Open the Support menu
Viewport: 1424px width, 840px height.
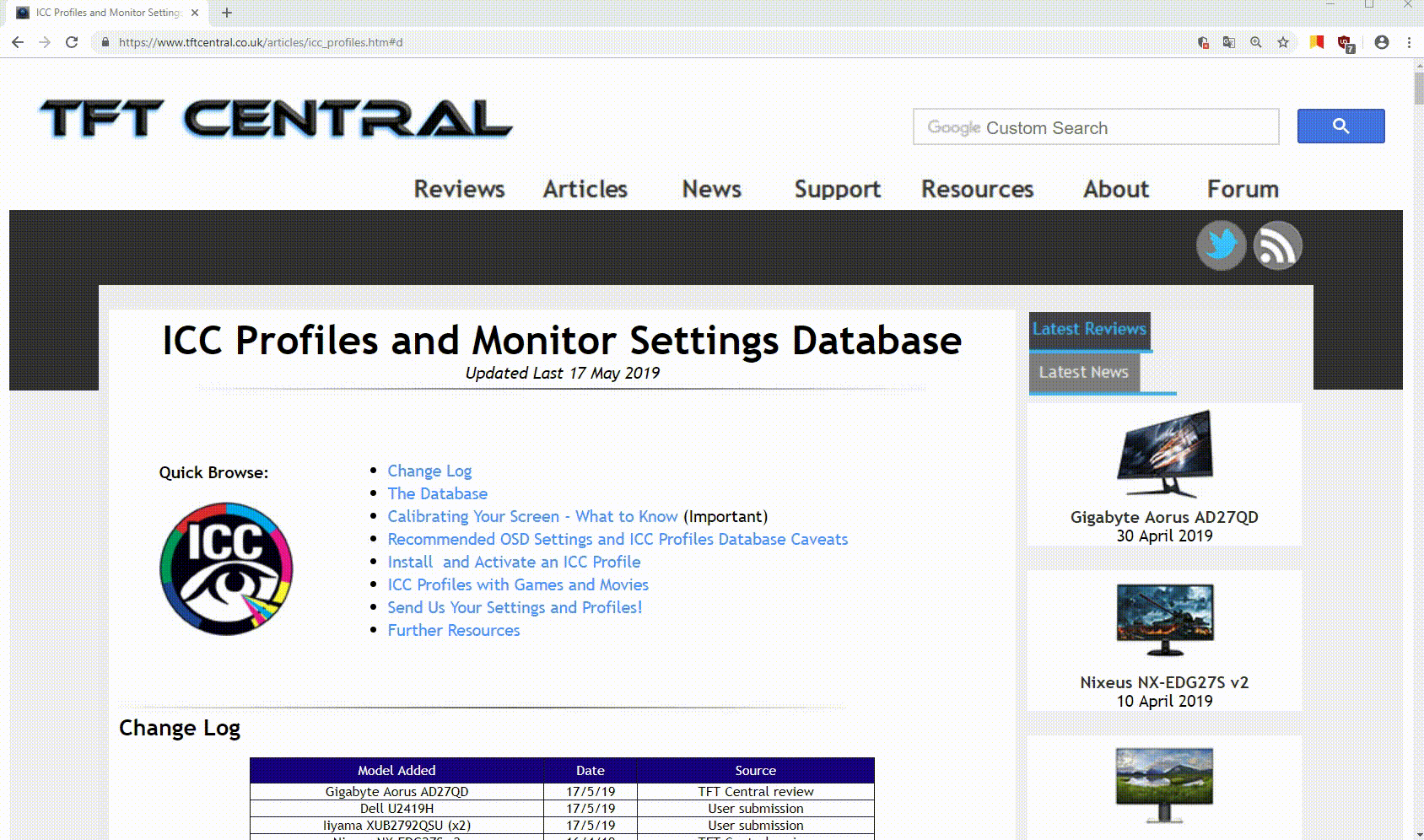(838, 189)
